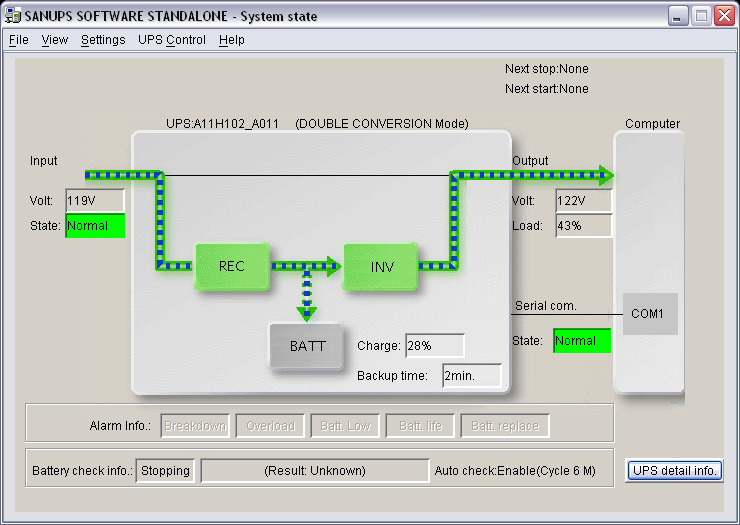Click the green input State Normal box
This screenshot has width=740, height=525.
coord(95,226)
